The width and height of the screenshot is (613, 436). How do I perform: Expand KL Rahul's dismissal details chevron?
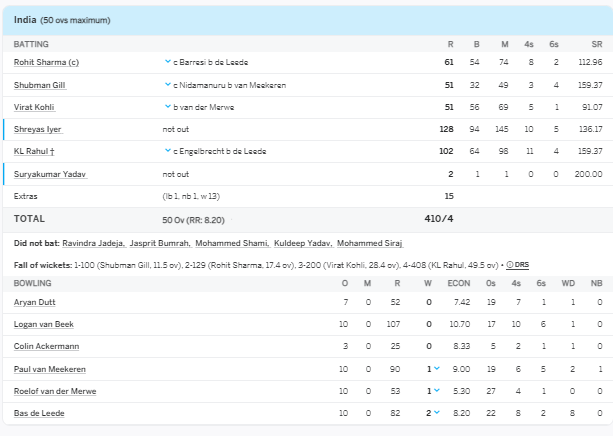(x=167, y=152)
